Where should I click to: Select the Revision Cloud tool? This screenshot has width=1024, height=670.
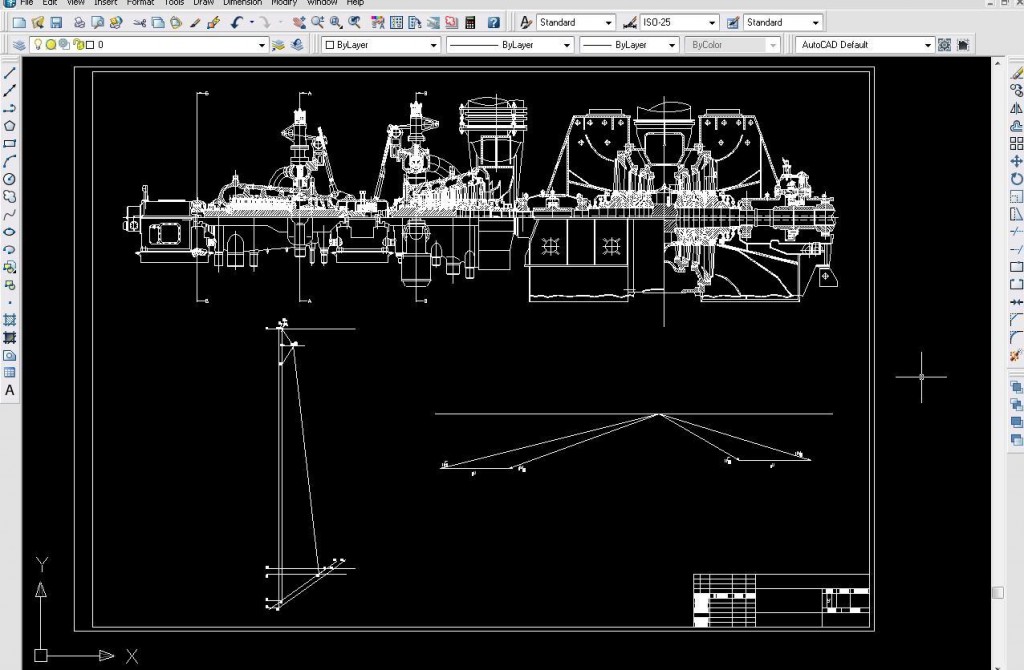[10, 197]
